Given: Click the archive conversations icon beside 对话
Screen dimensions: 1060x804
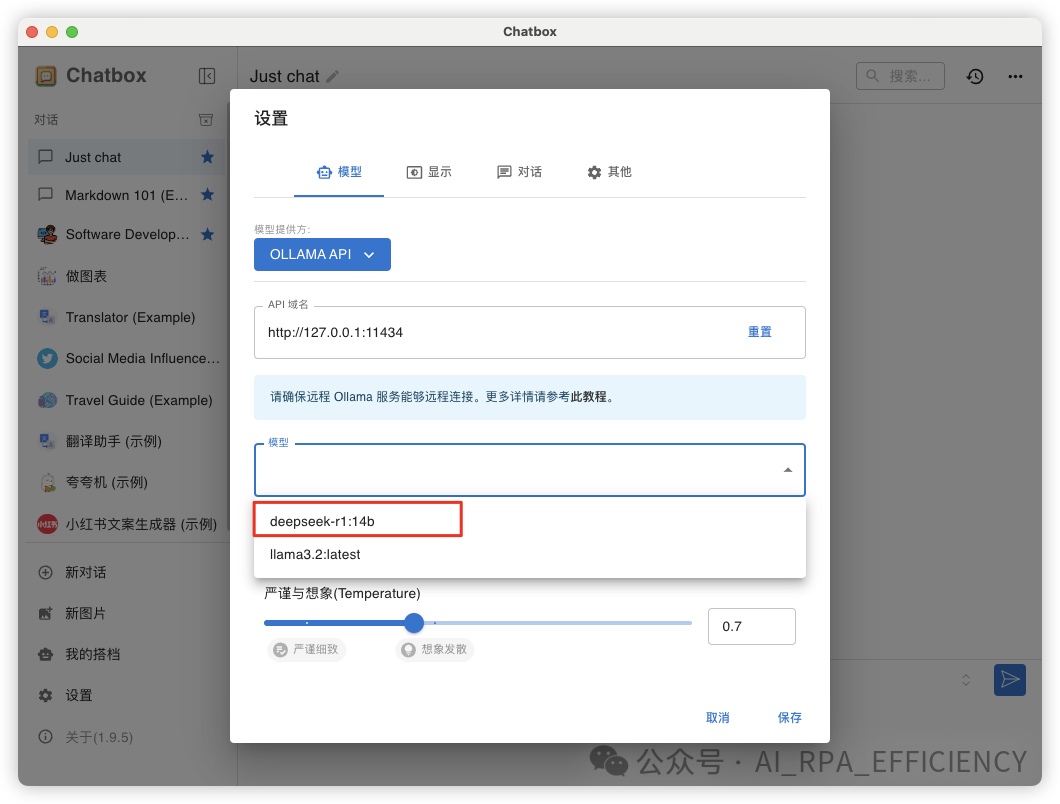Looking at the screenshot, I should [x=206, y=120].
